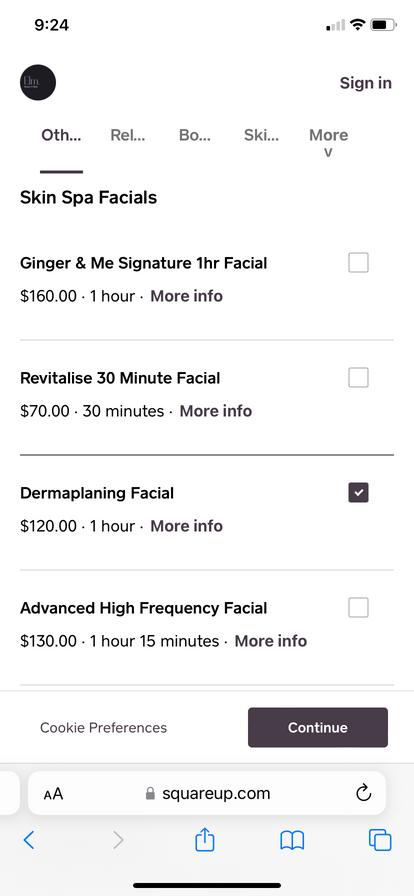414x896 pixels.
Task: Open the Sign in link
Action: [x=366, y=83]
